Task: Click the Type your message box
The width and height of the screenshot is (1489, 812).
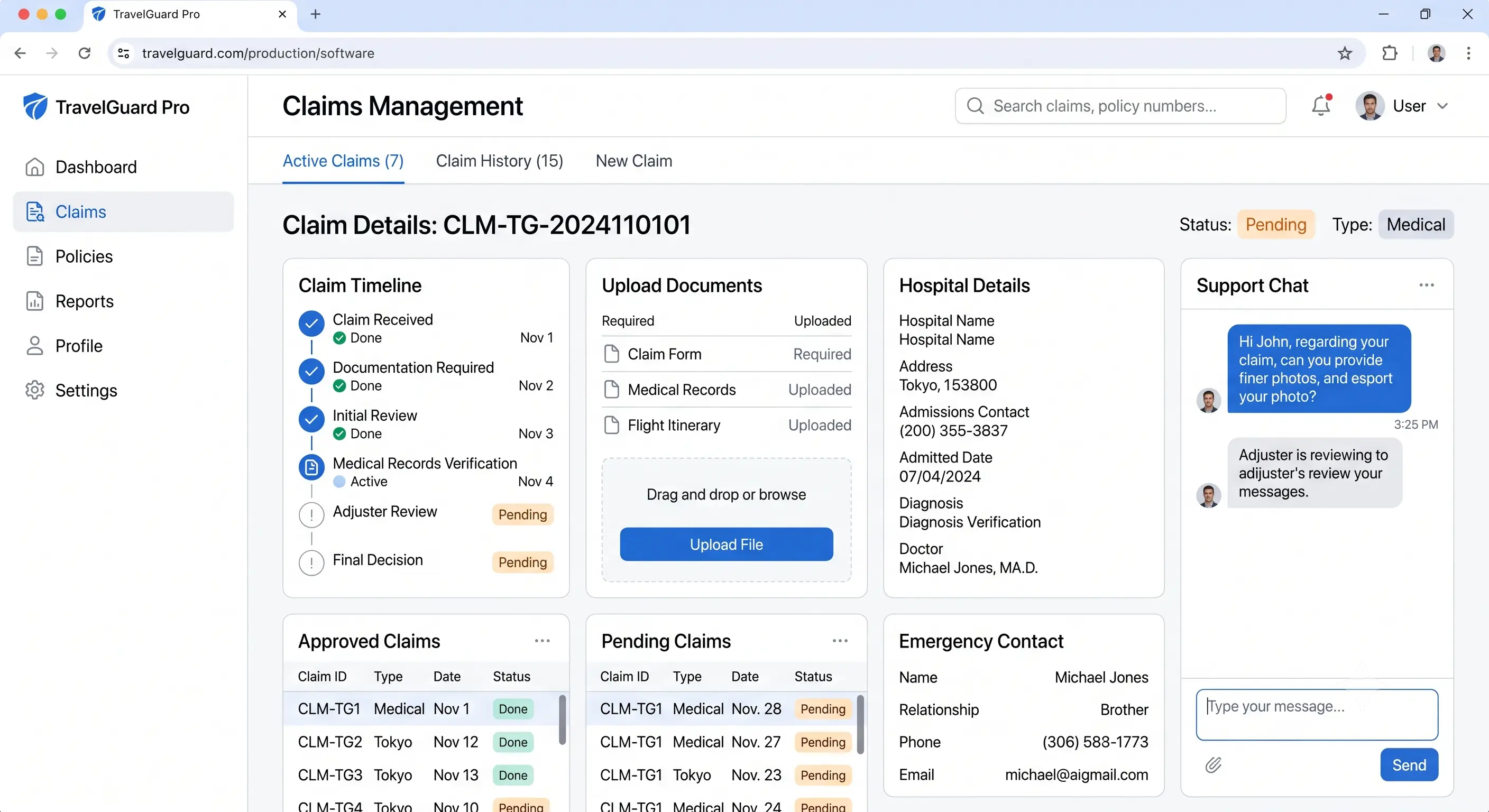Action: (x=1317, y=714)
